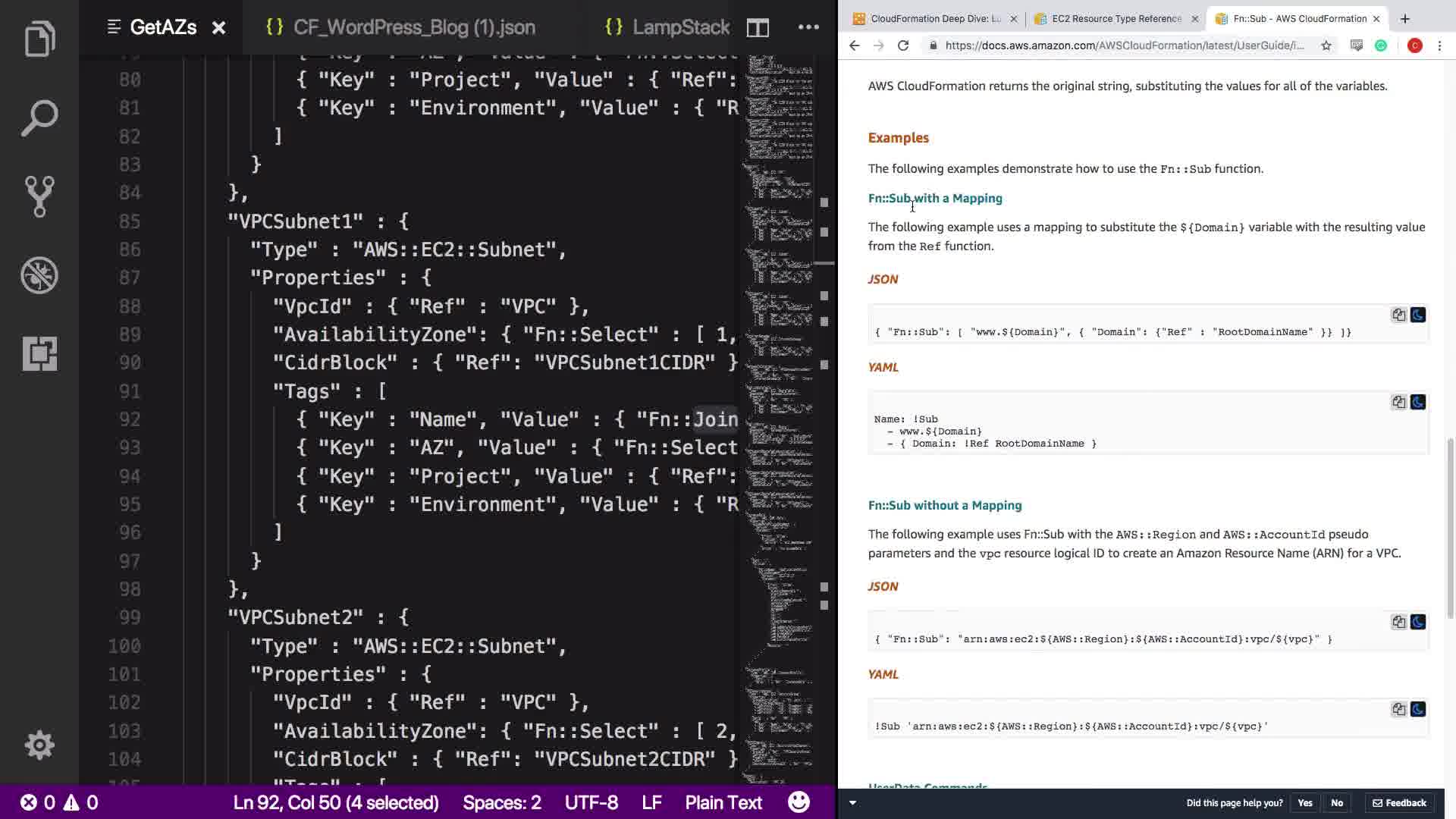Open the Manage gear icon
This screenshot has width=1456, height=819.
39,745
